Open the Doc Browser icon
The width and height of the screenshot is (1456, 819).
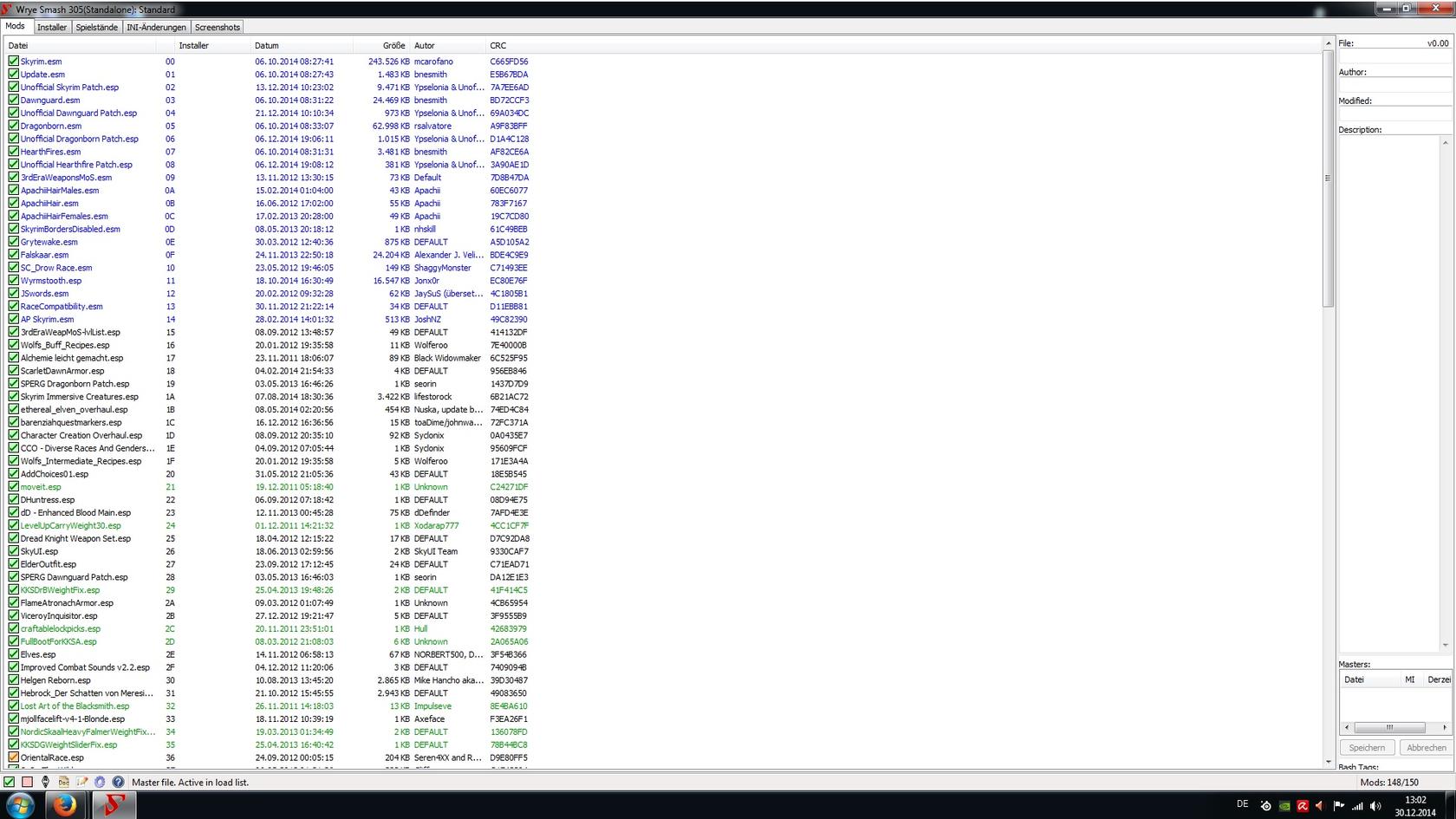pyautogui.click(x=64, y=782)
